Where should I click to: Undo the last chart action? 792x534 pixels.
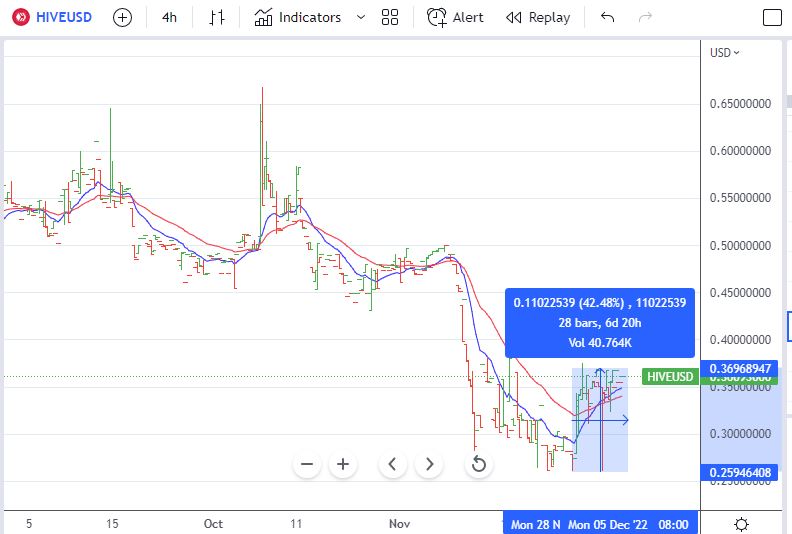608,18
